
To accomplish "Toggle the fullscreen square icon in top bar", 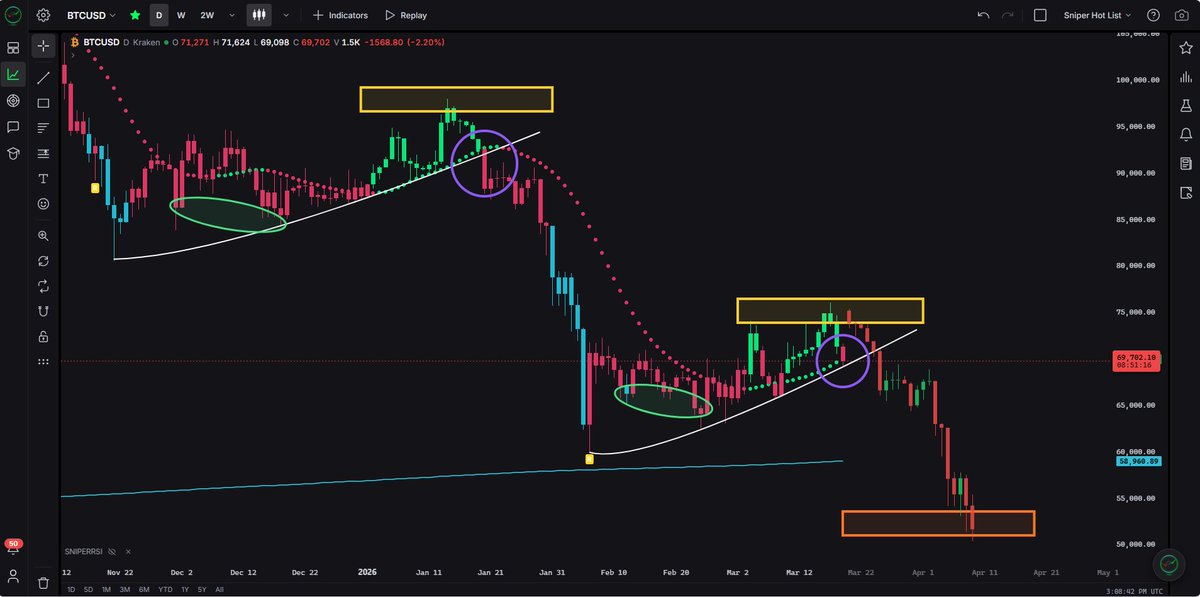I will tap(1040, 15).
